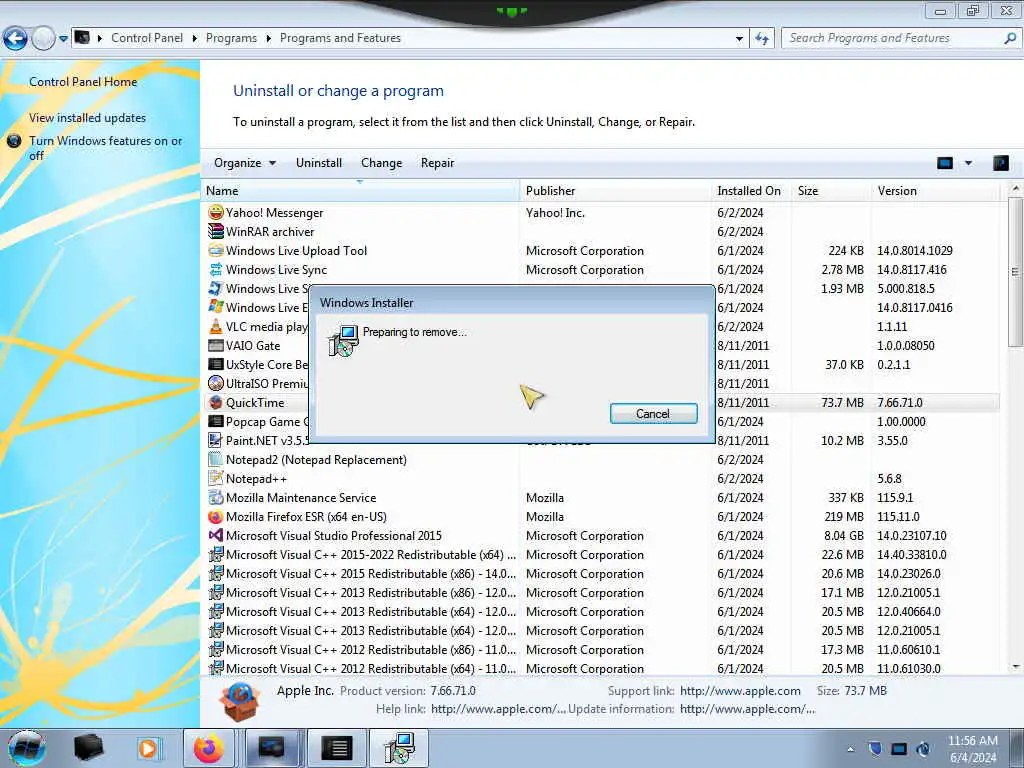
Task: Click version 14.0.8014.1029 cell
Action: (914, 250)
